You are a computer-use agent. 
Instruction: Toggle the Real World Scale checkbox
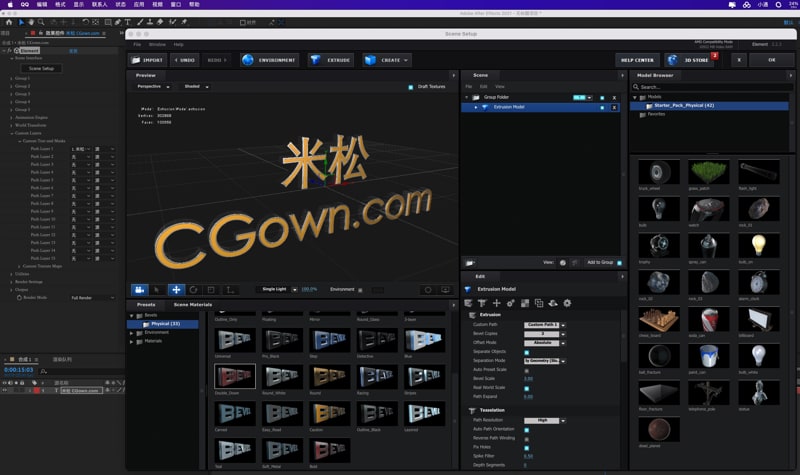coord(527,388)
